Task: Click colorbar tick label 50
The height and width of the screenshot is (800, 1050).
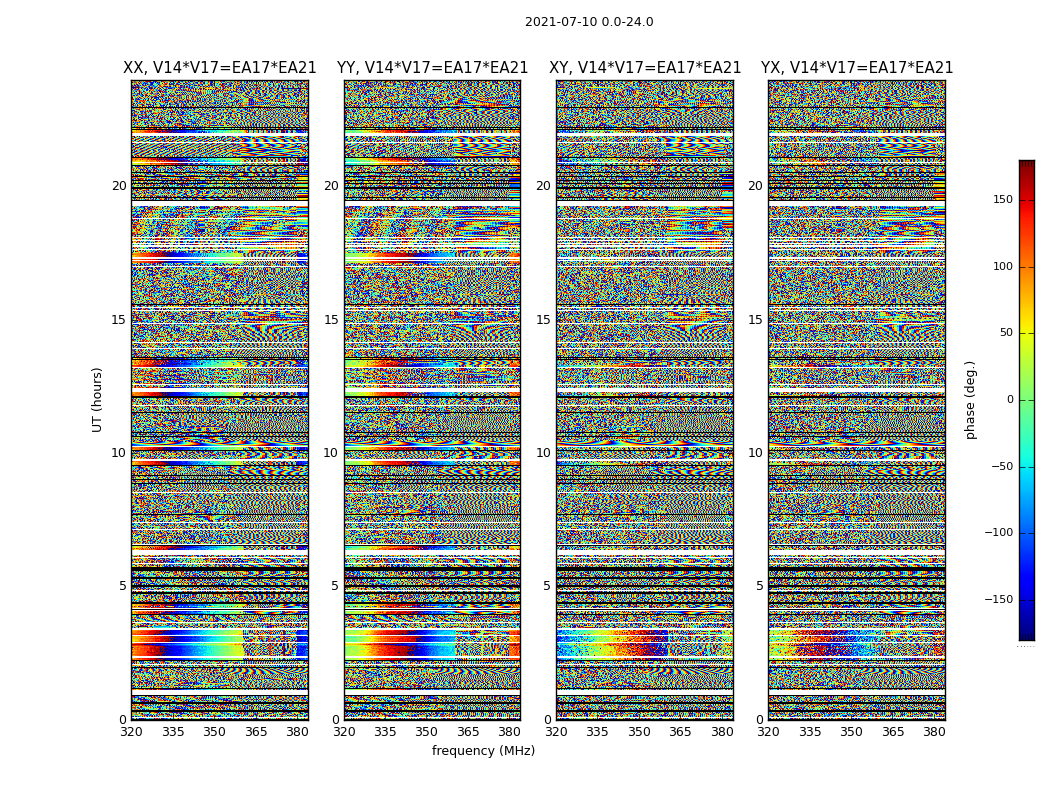Action: (1006, 333)
